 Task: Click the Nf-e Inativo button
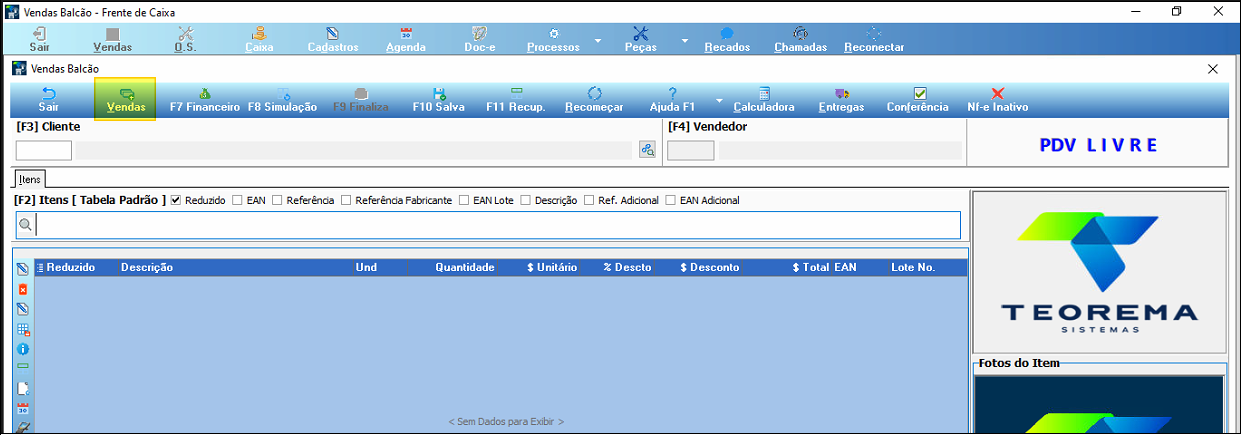coord(997,99)
